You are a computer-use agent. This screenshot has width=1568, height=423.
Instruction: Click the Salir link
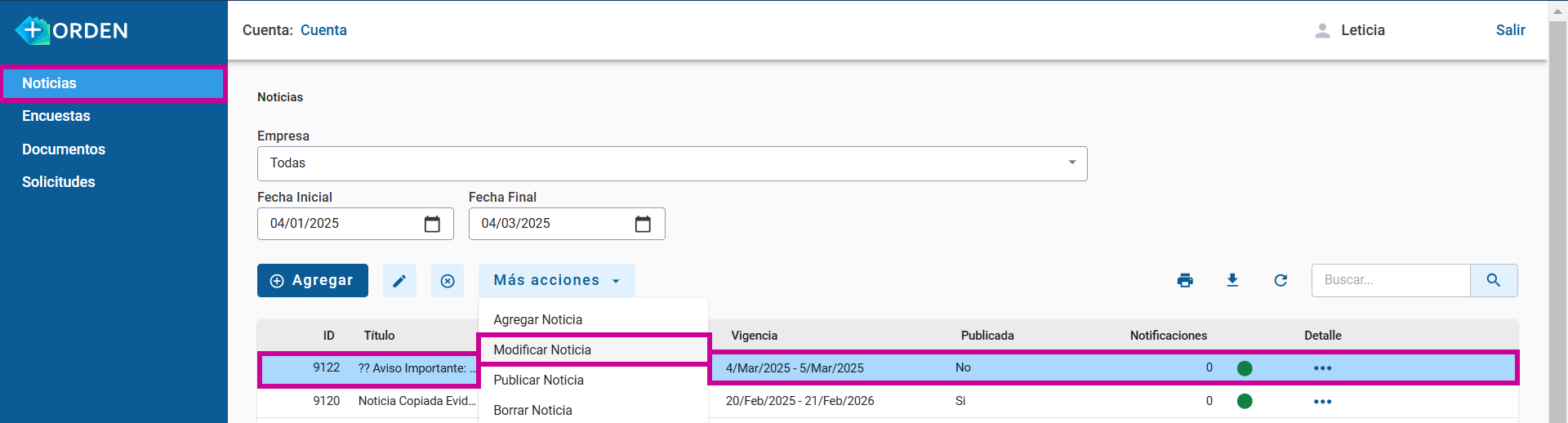(x=1510, y=30)
